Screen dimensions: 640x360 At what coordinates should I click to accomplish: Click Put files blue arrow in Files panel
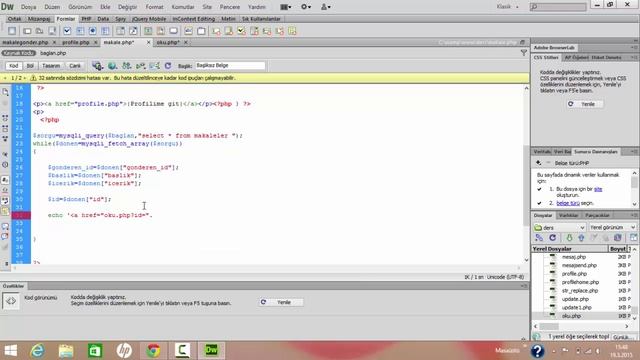click(x=581, y=238)
